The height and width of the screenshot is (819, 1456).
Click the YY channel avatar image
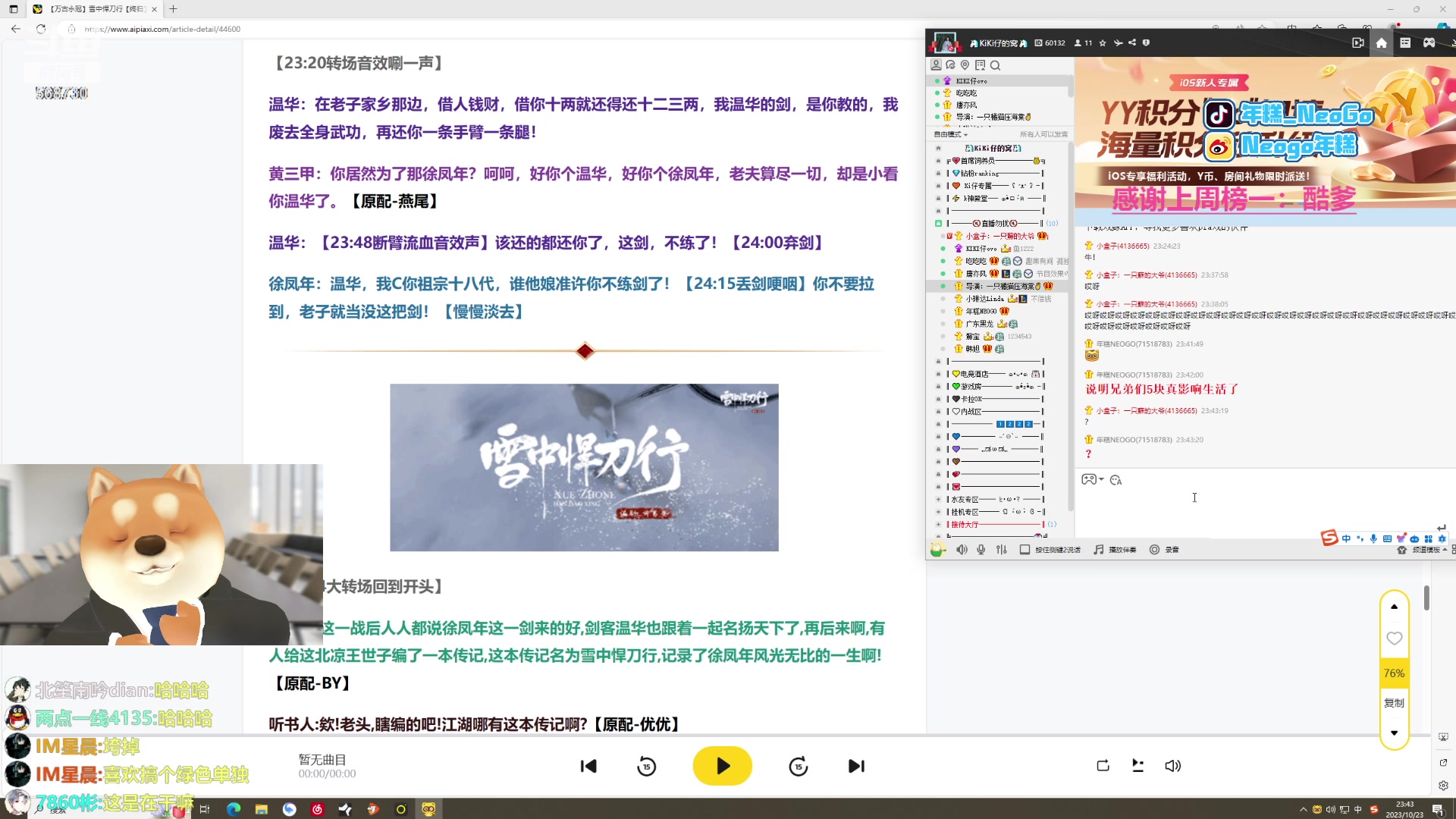[945, 43]
